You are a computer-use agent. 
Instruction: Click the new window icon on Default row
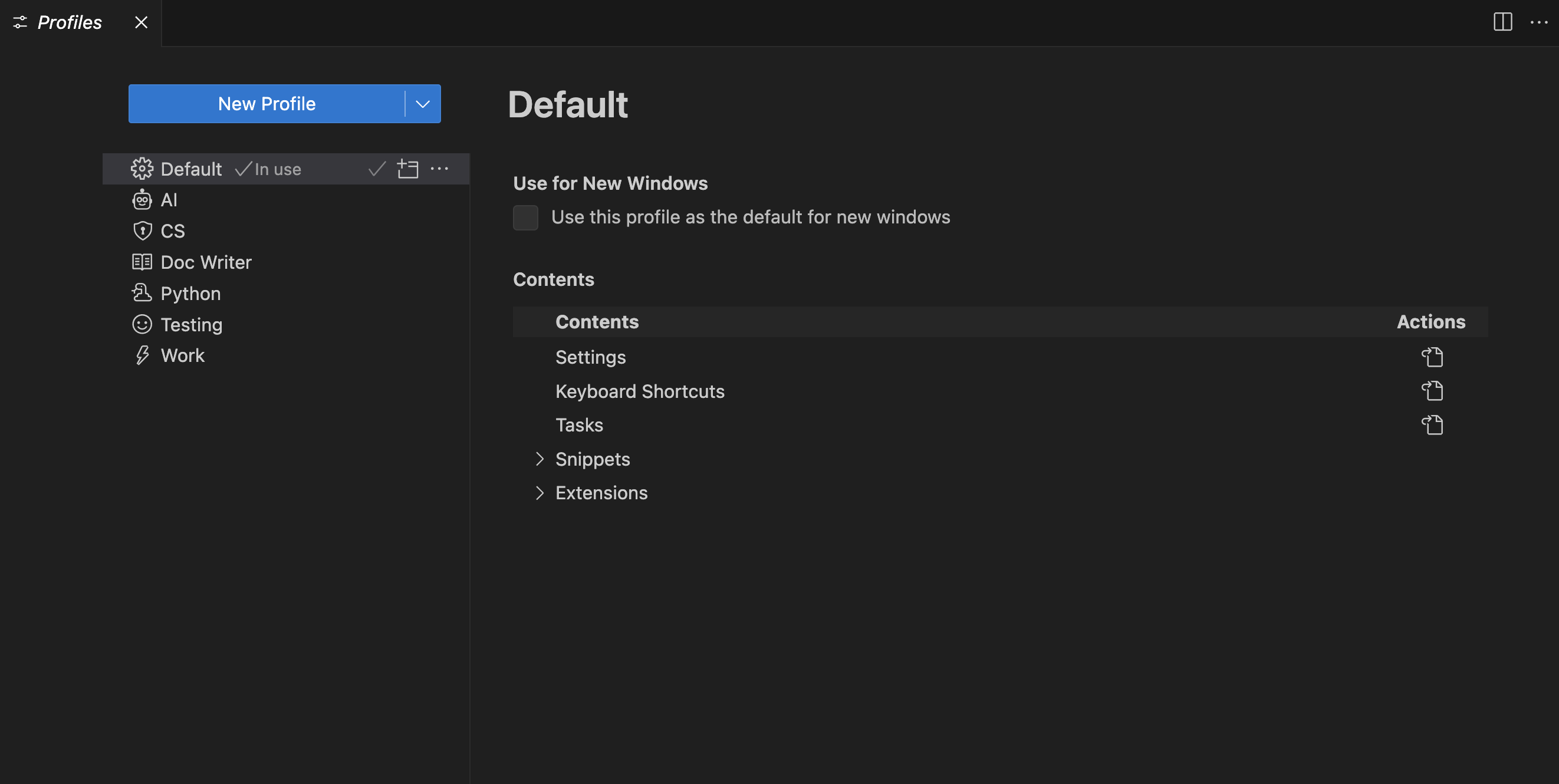point(408,169)
